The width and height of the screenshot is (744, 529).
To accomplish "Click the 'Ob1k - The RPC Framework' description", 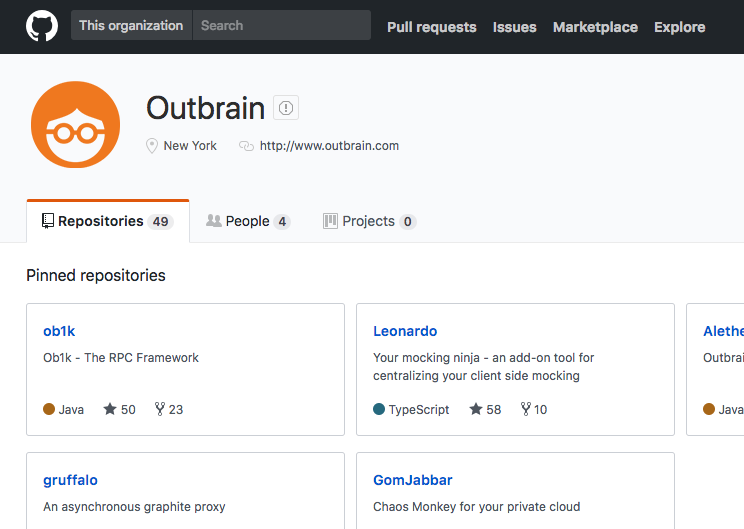I will click(121, 358).
